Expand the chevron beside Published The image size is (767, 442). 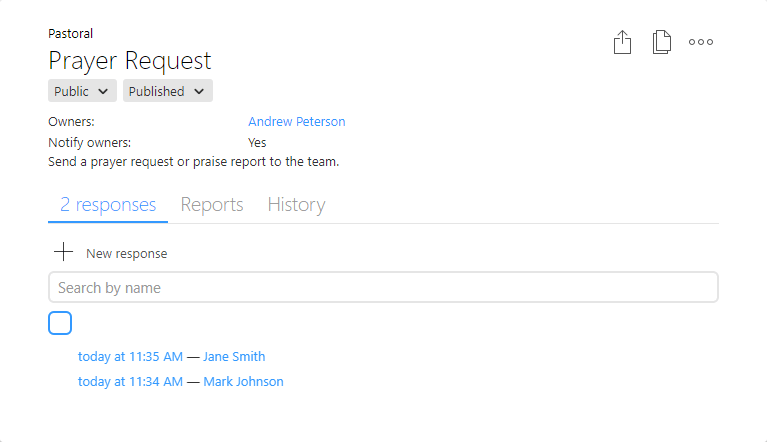(199, 91)
